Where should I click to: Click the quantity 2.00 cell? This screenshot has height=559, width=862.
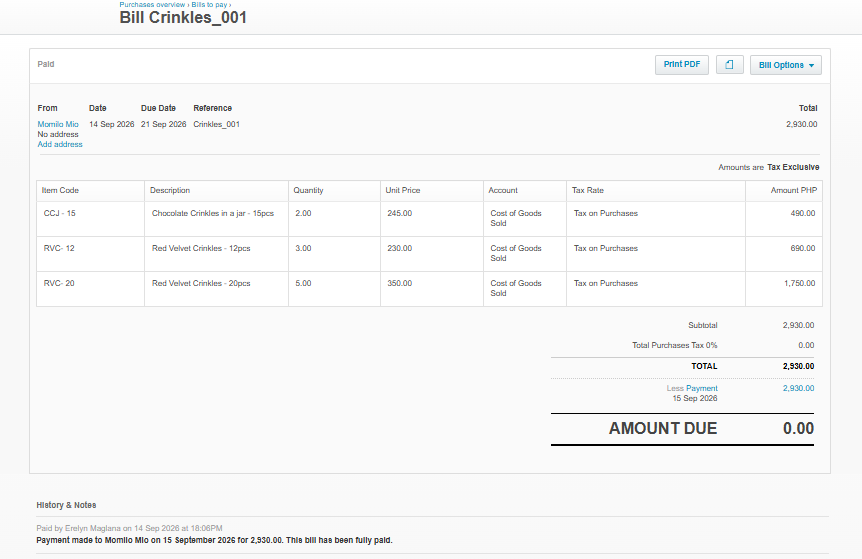334,219
